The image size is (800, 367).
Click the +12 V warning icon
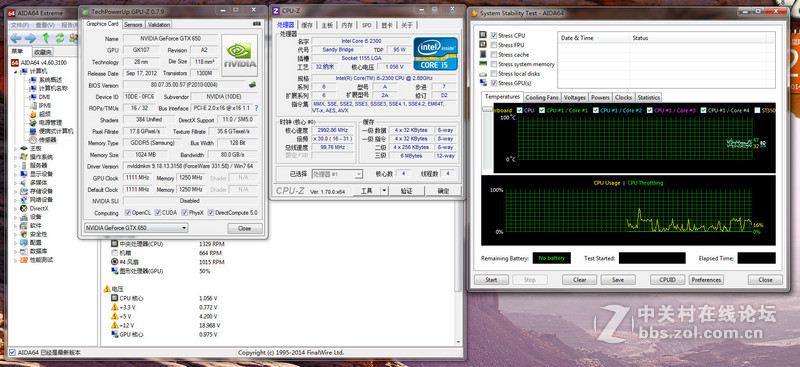pyautogui.click(x=115, y=325)
